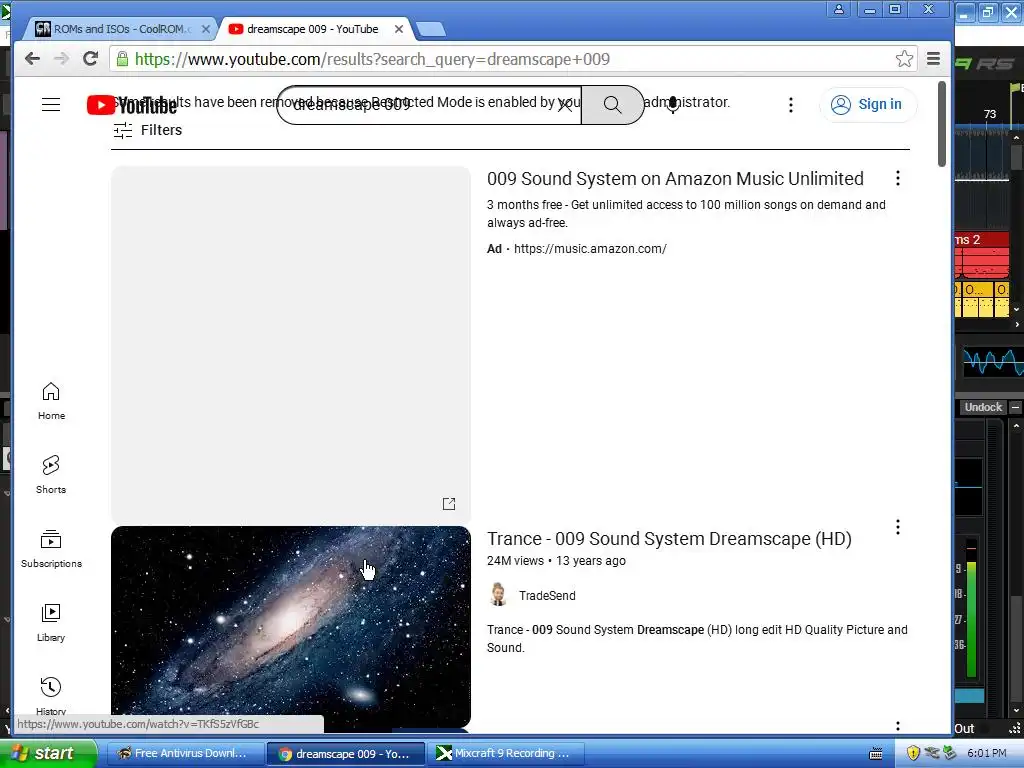1024x768 pixels.
Task: Play the galaxy thumbnail video
Action: tap(291, 627)
